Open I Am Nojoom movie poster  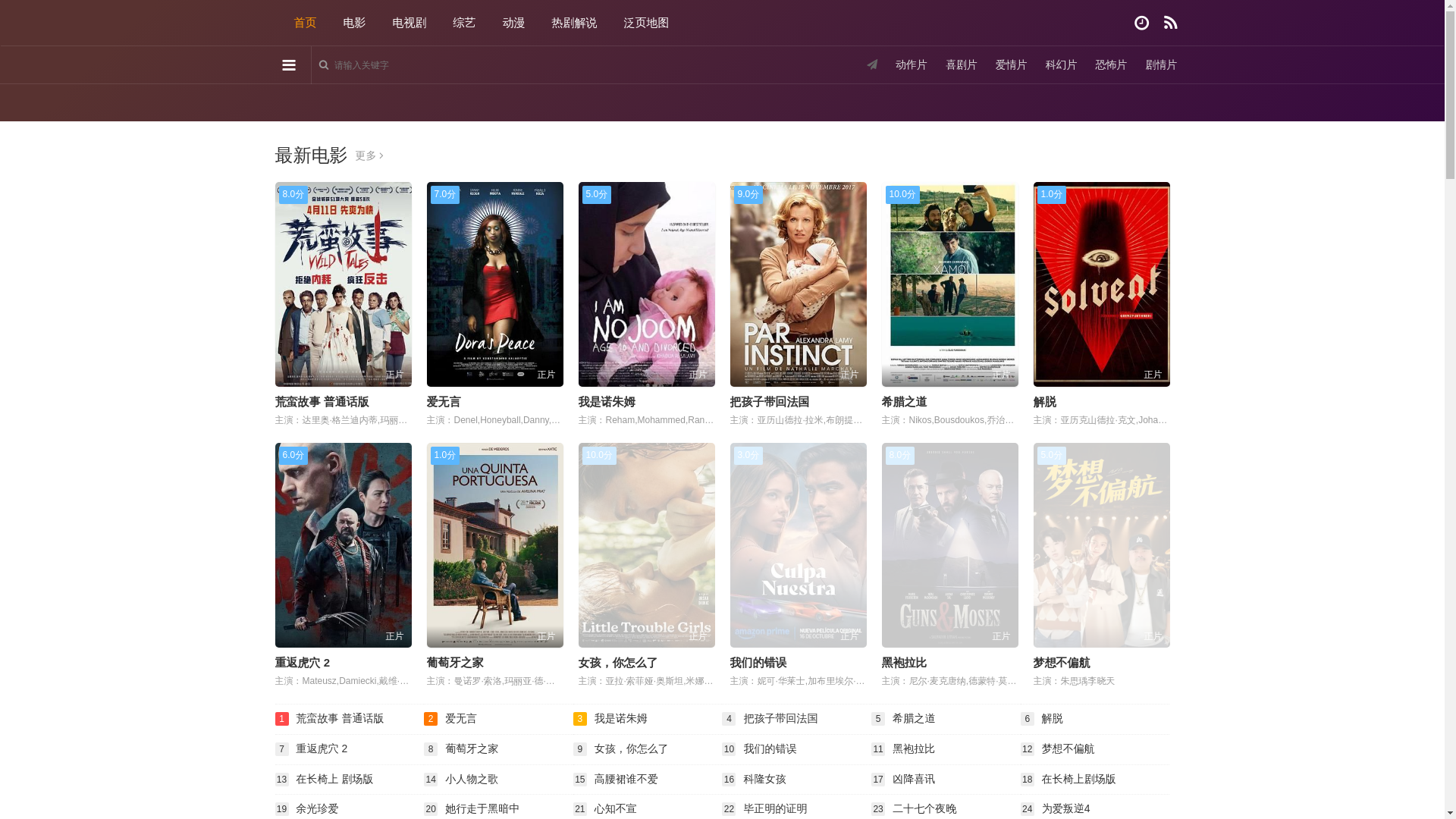[x=647, y=284]
